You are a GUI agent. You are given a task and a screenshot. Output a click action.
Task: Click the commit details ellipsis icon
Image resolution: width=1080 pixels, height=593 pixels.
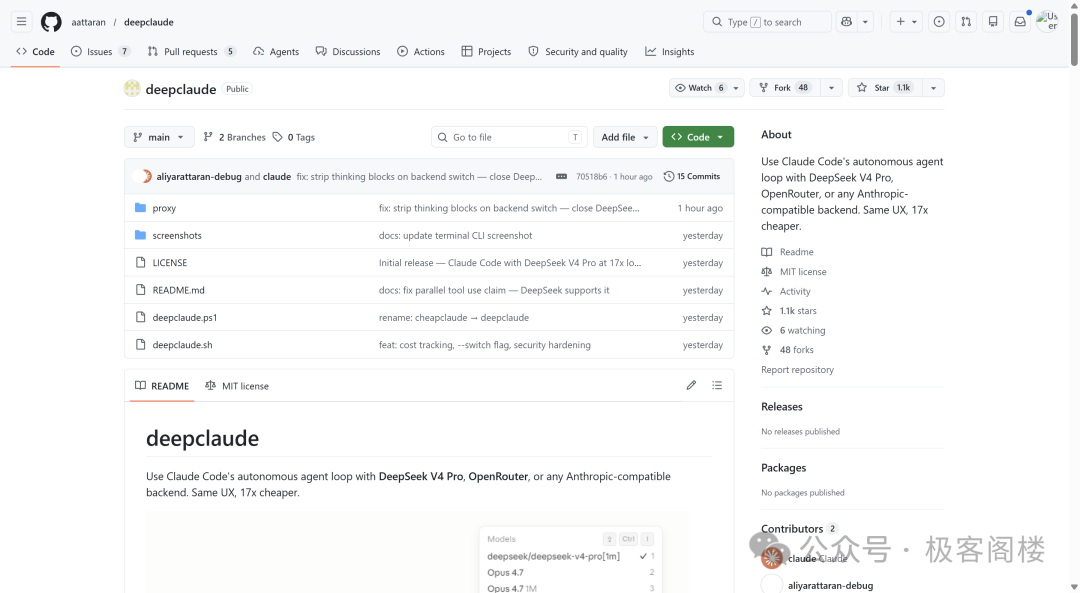[561, 176]
